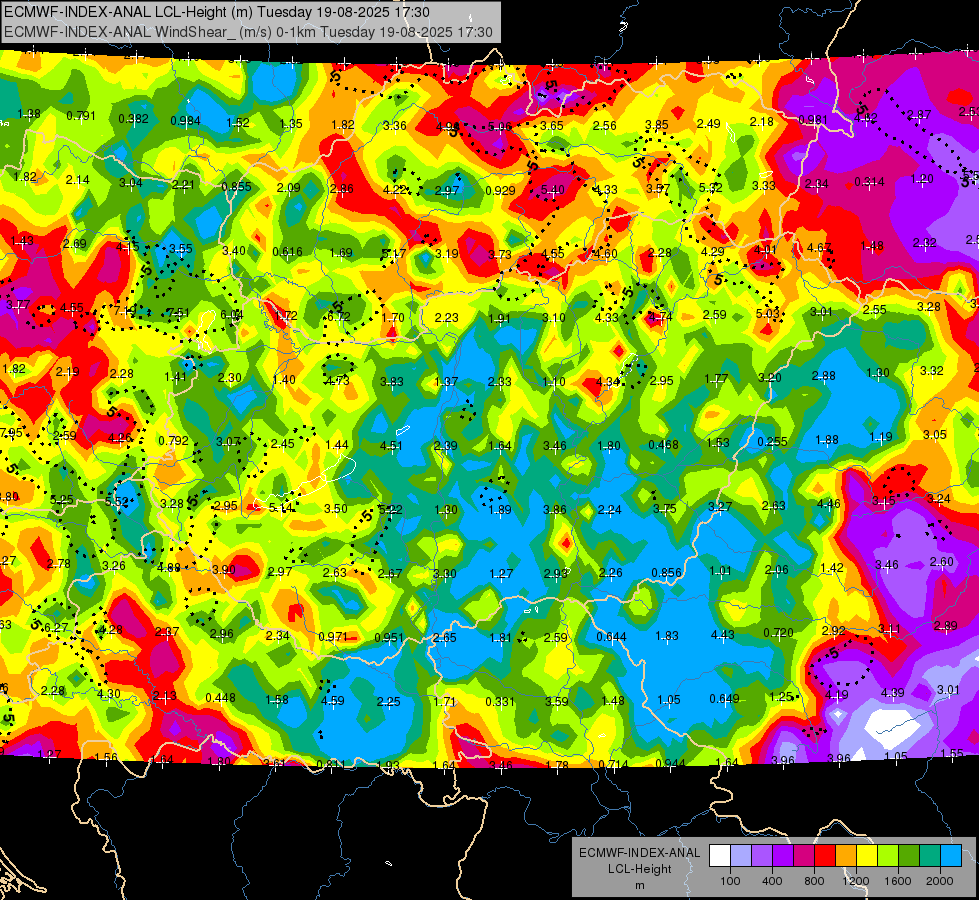The image size is (979, 900).
Task: Click wind shear value 4.67
Action: click(819, 247)
